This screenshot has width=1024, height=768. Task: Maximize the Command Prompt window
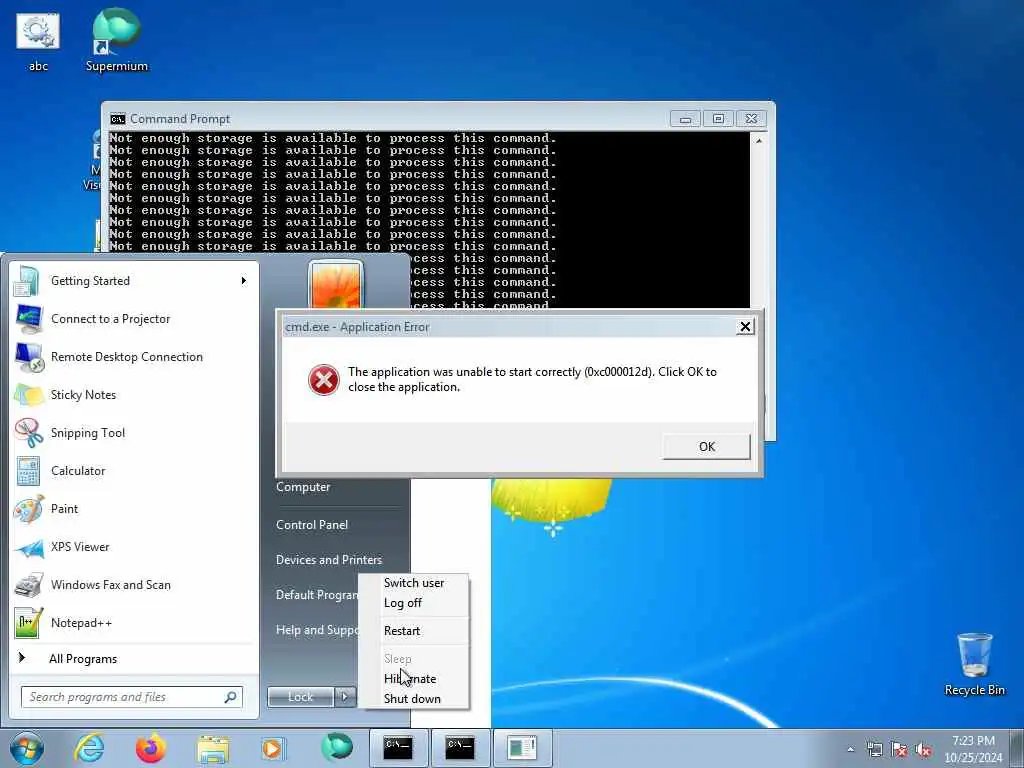tap(718, 119)
